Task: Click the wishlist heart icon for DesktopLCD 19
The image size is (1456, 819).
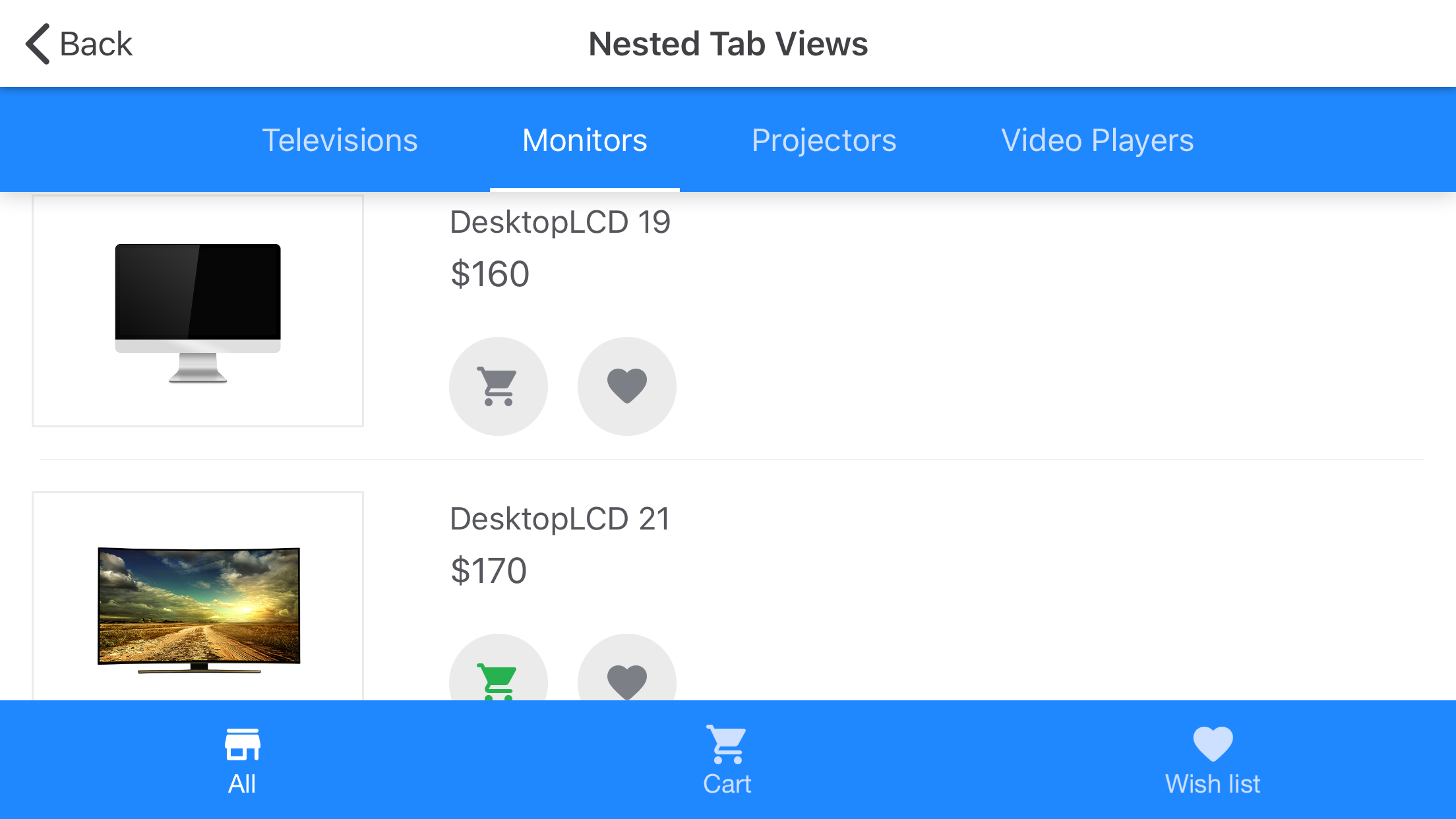Action: coord(627,385)
